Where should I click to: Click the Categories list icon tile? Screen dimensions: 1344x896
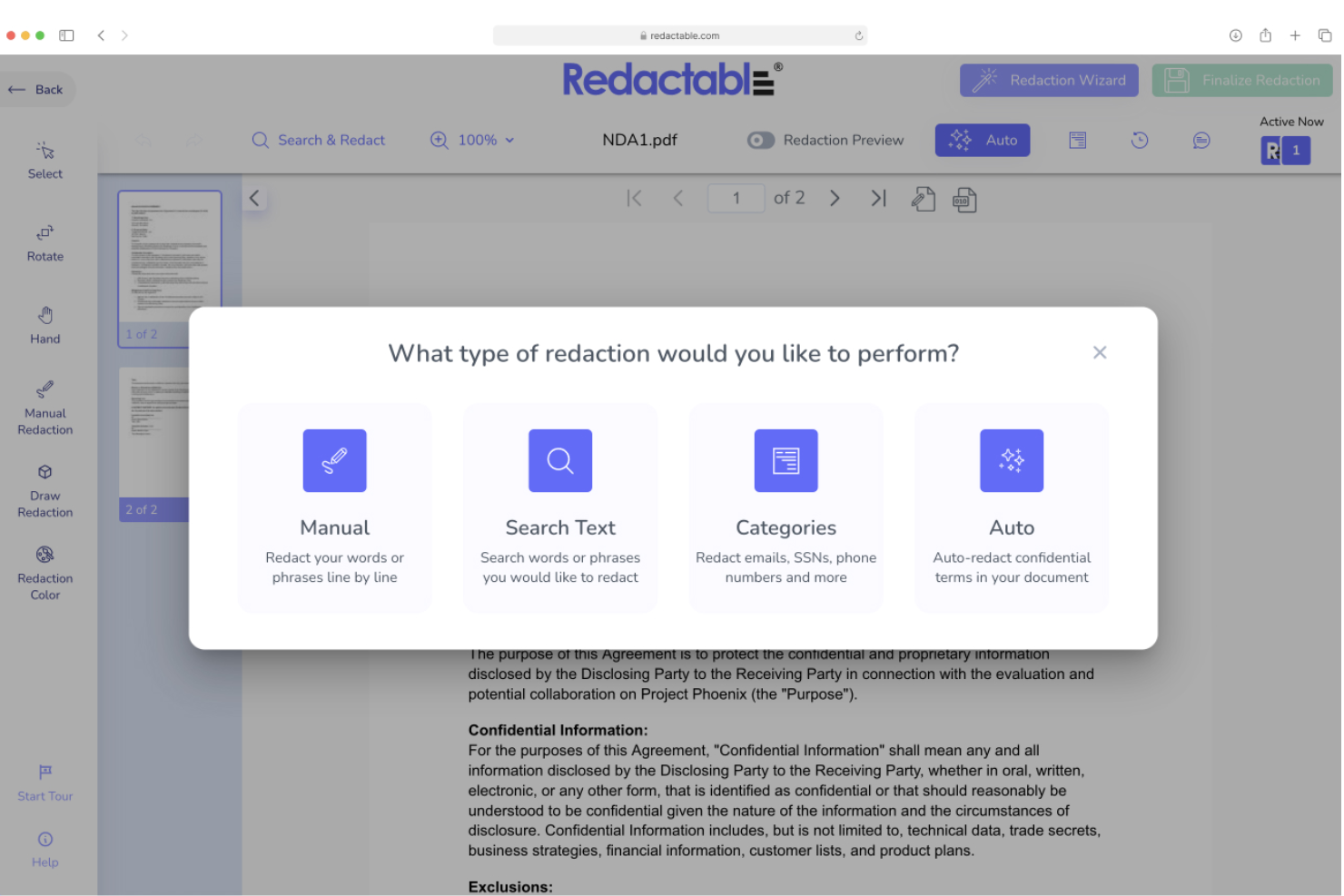786,460
